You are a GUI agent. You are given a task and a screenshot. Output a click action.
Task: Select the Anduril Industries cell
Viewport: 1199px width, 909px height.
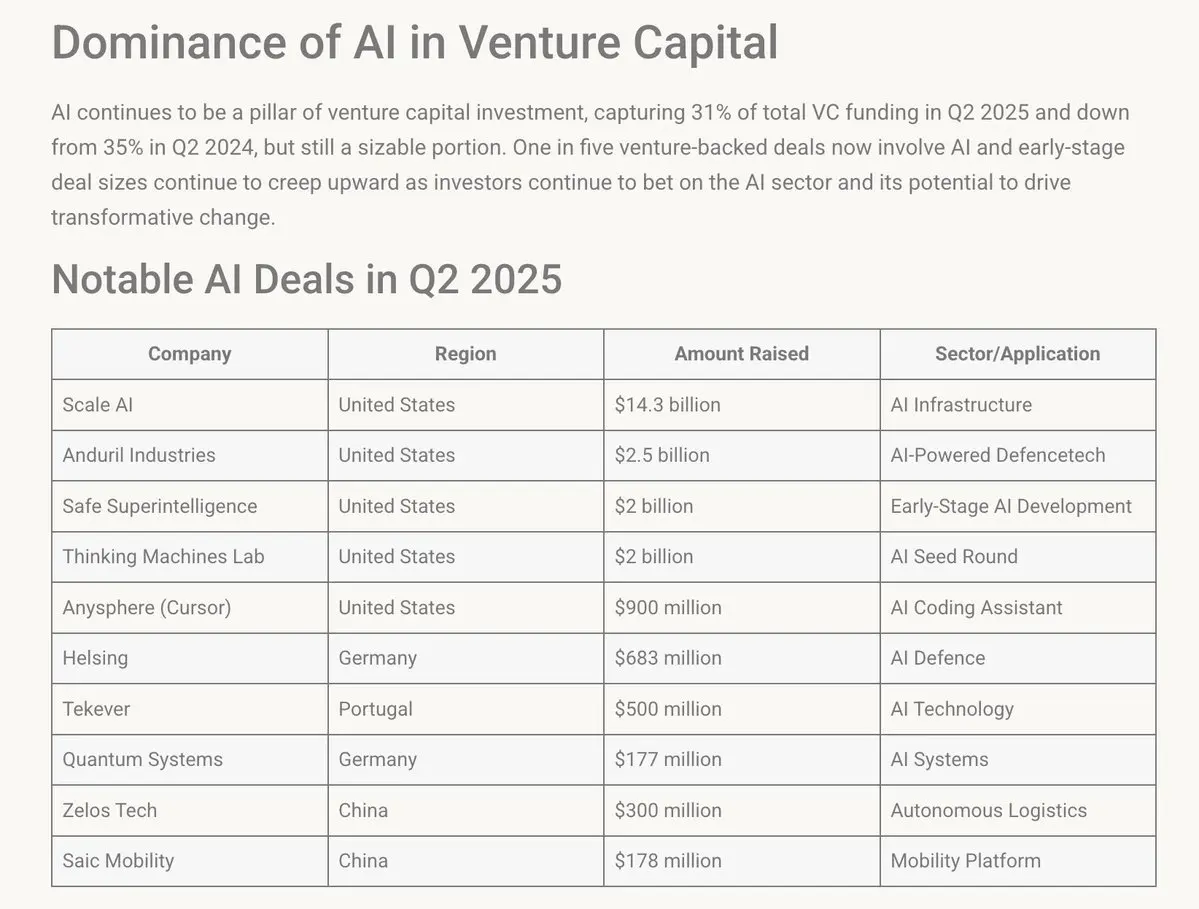point(190,455)
